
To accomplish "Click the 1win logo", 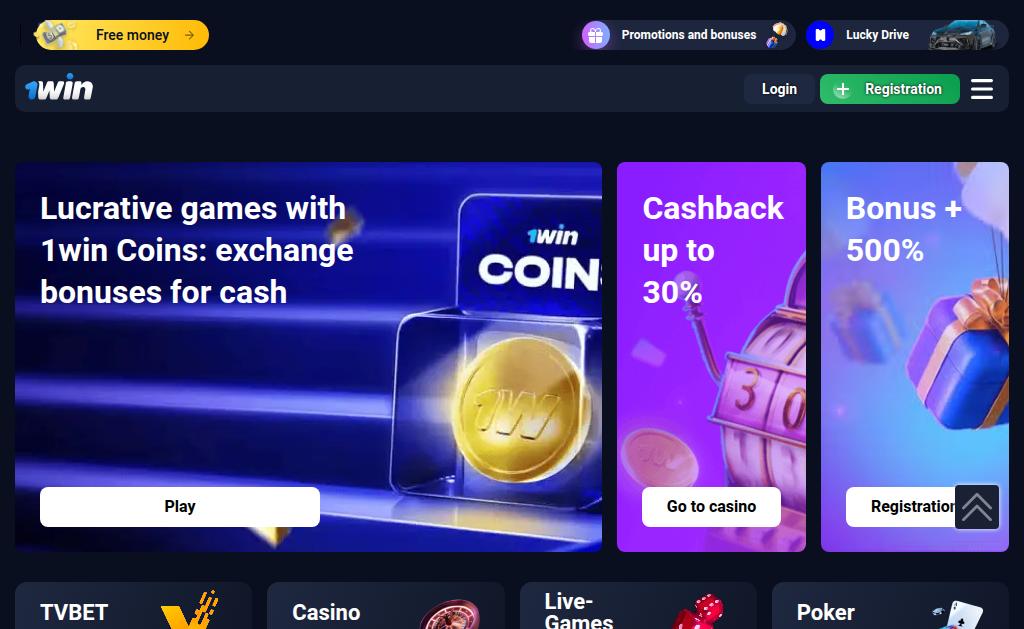I will [59, 88].
